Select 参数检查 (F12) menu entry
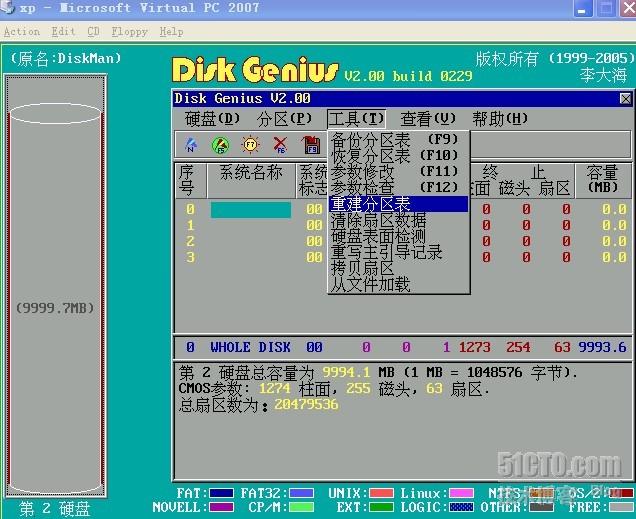 (x=398, y=188)
